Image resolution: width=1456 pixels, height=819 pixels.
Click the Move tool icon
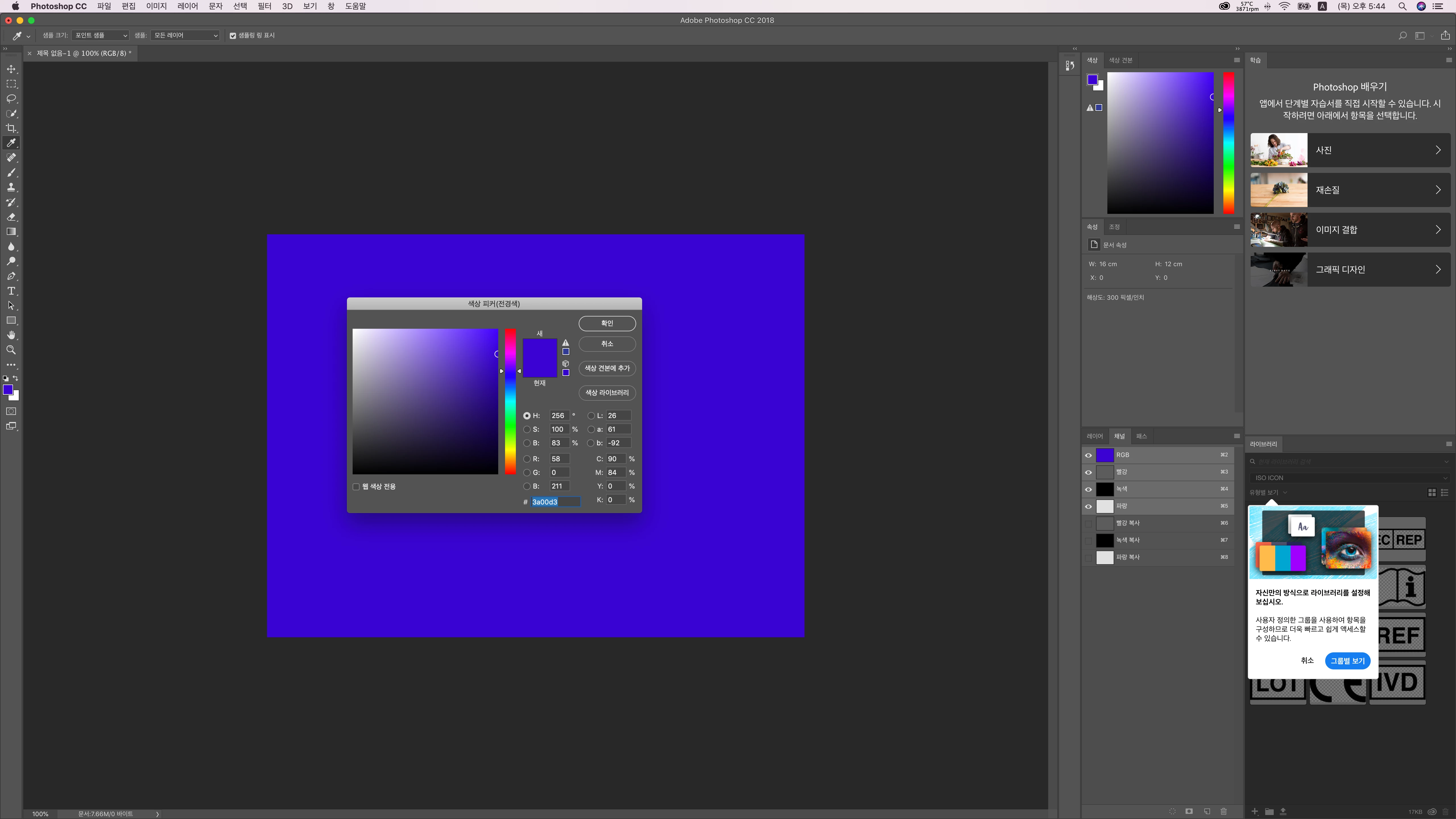pos(11,69)
